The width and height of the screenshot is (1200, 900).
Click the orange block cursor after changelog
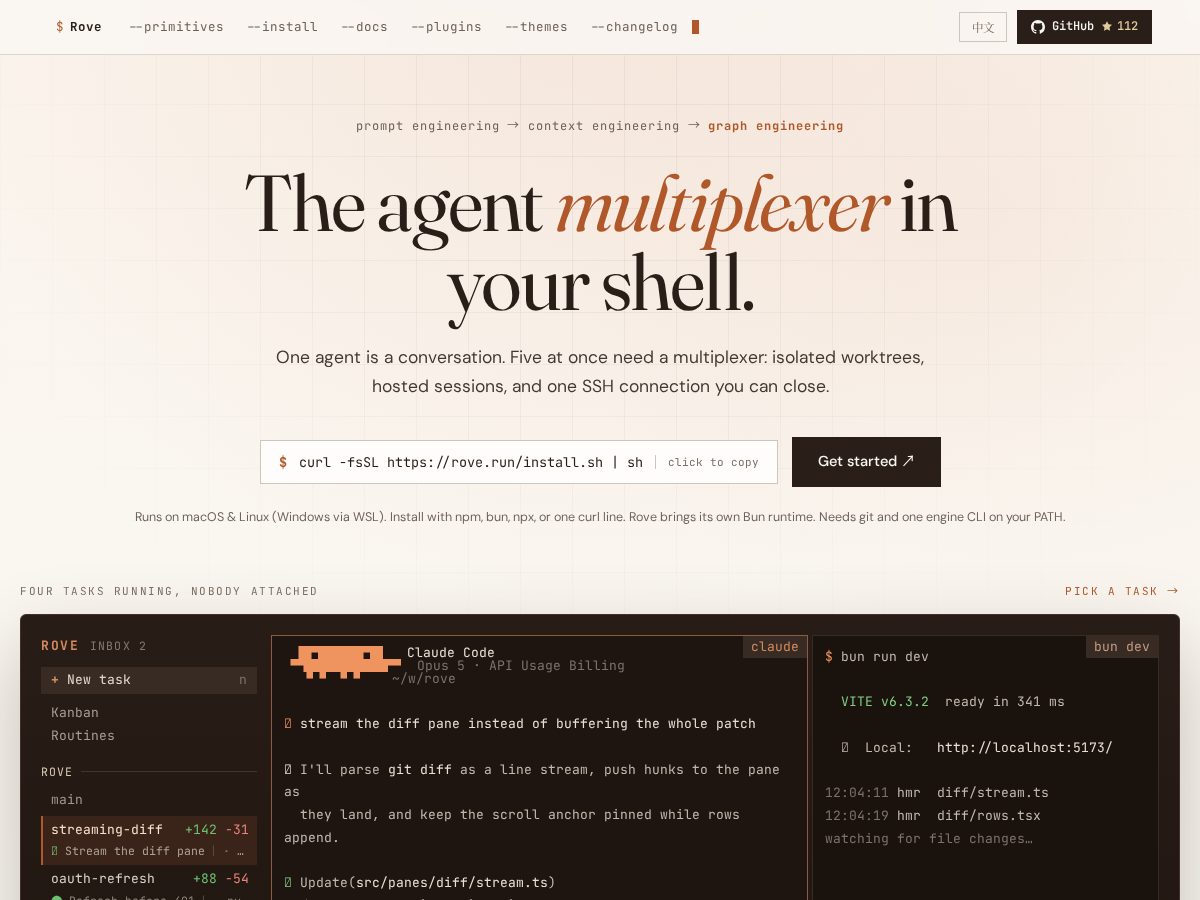pyautogui.click(x=695, y=27)
